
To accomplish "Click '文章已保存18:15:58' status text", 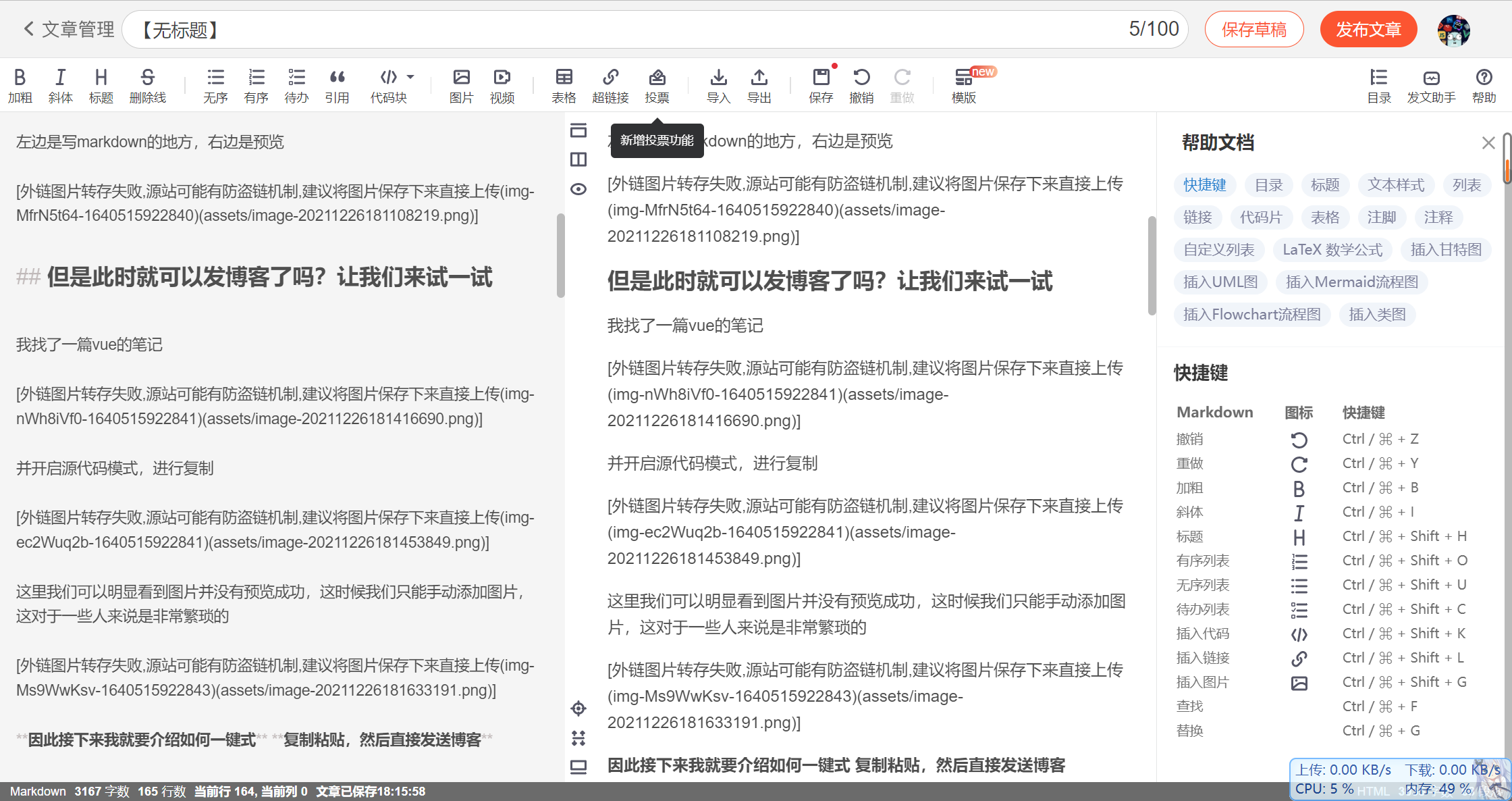I will tap(371, 792).
